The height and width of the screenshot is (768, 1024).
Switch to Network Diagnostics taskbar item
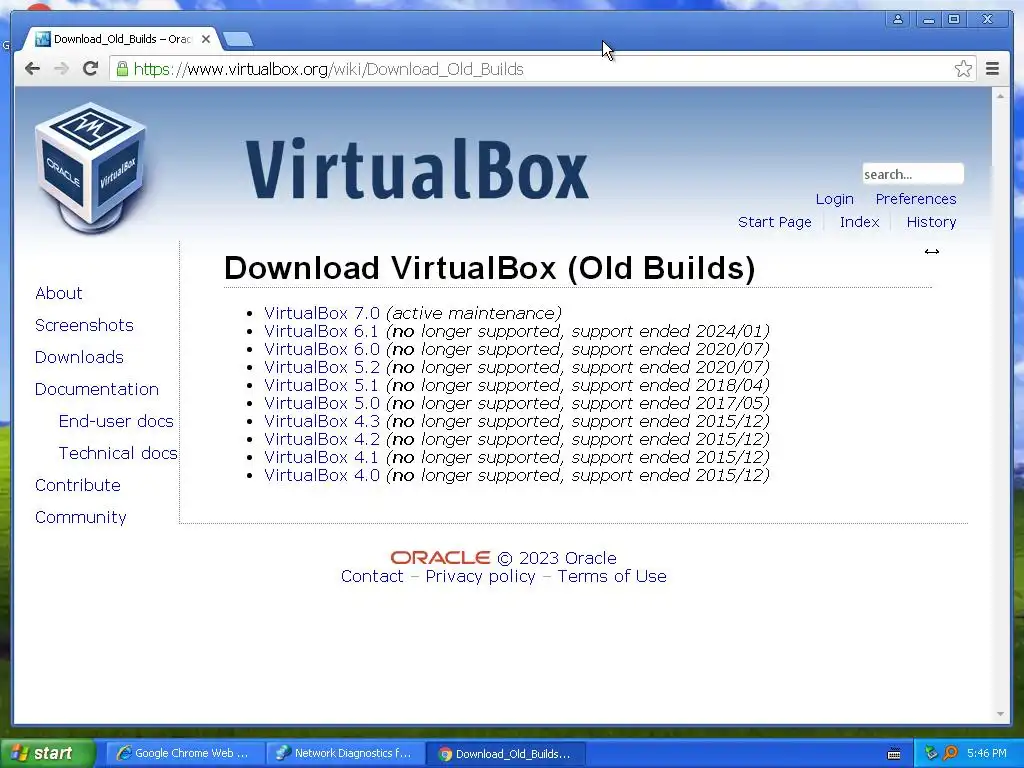point(345,753)
